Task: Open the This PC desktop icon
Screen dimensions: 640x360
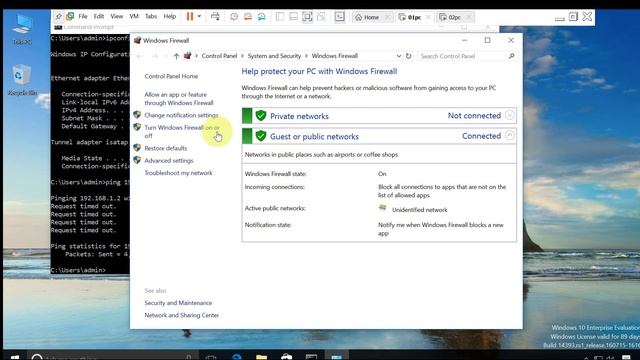Action: click(x=22, y=29)
